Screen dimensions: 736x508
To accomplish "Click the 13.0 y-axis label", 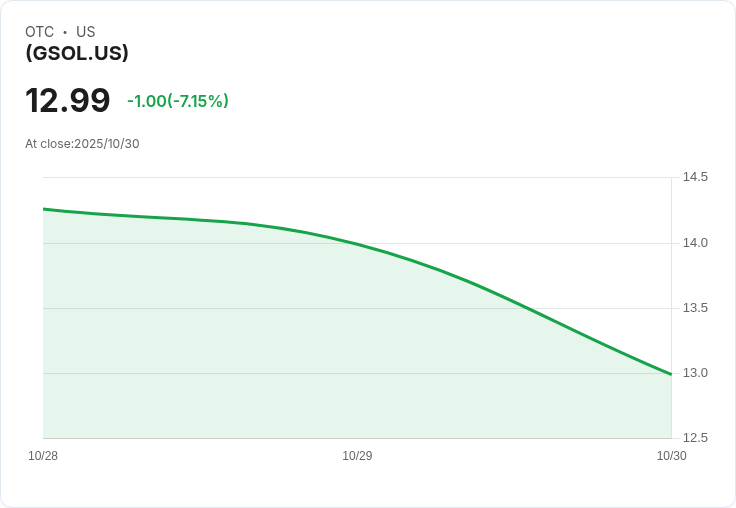I will (695, 373).
